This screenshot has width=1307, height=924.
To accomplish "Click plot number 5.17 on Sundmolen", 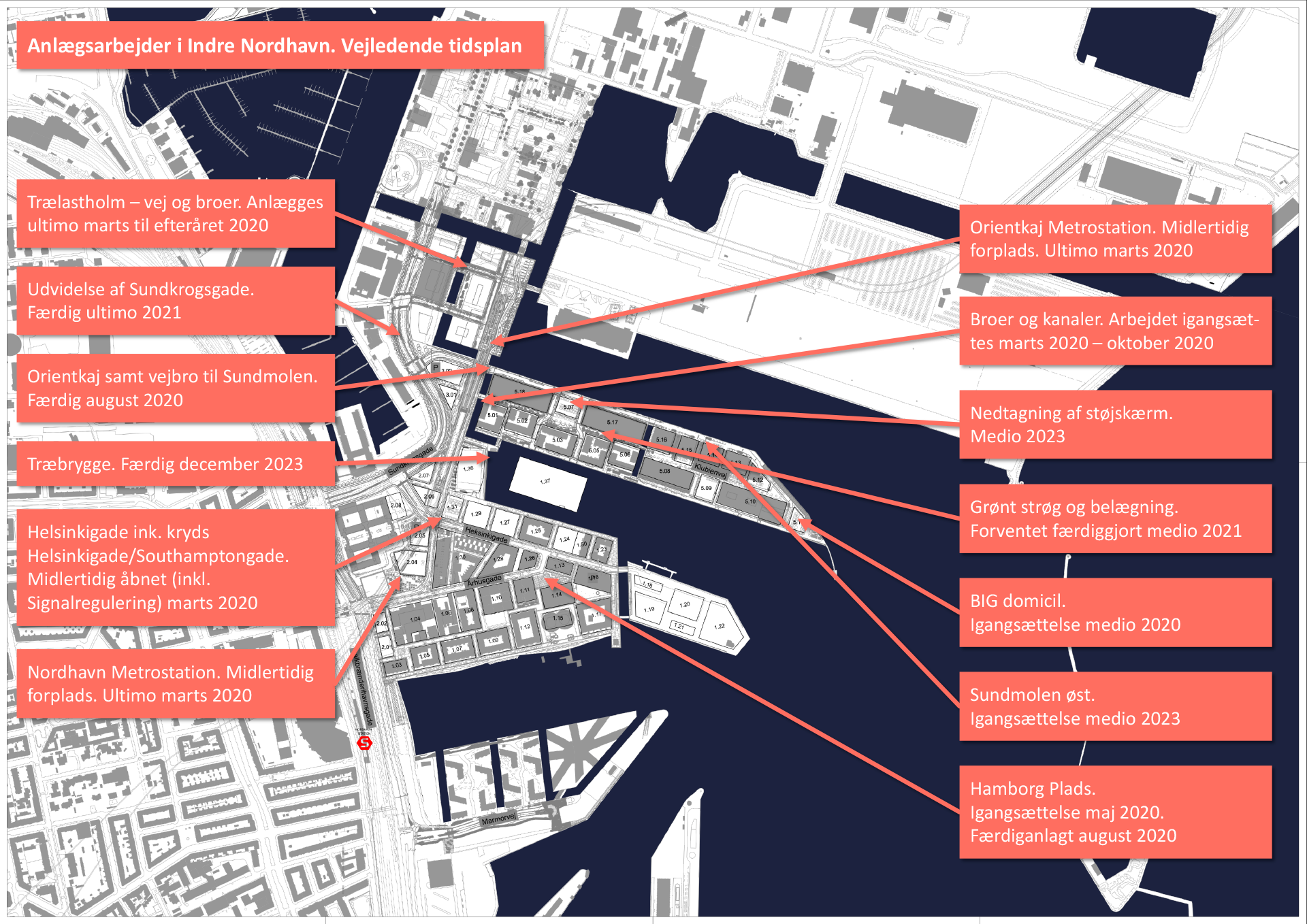I will pyautogui.click(x=612, y=422).
